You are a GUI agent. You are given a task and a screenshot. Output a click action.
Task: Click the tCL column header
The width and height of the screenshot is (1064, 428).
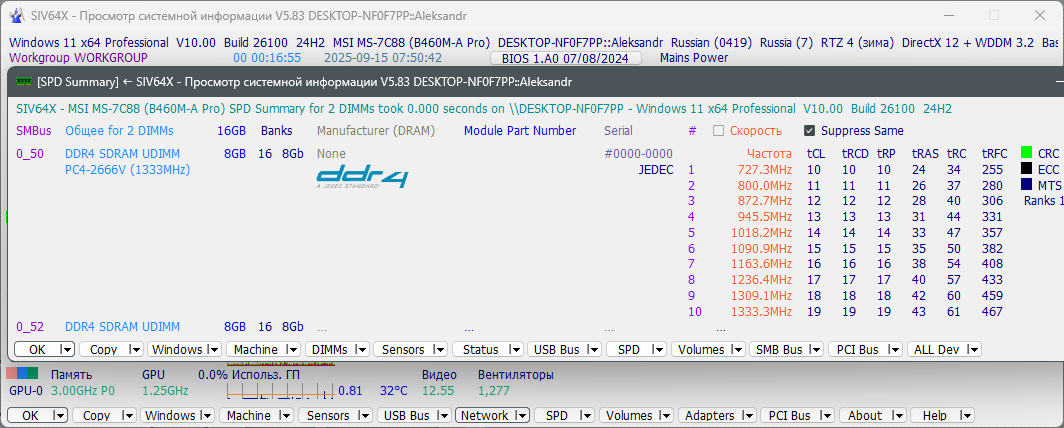coord(816,154)
